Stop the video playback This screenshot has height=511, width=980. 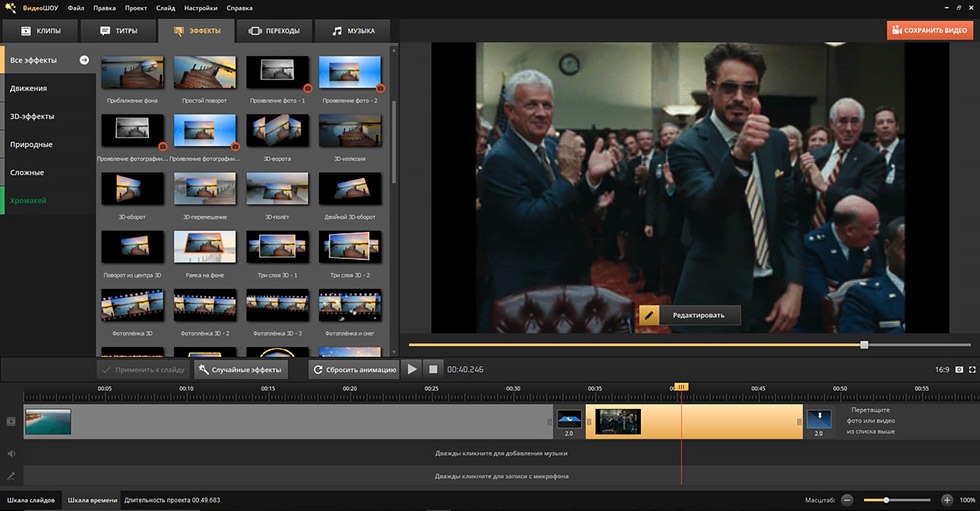[432, 369]
